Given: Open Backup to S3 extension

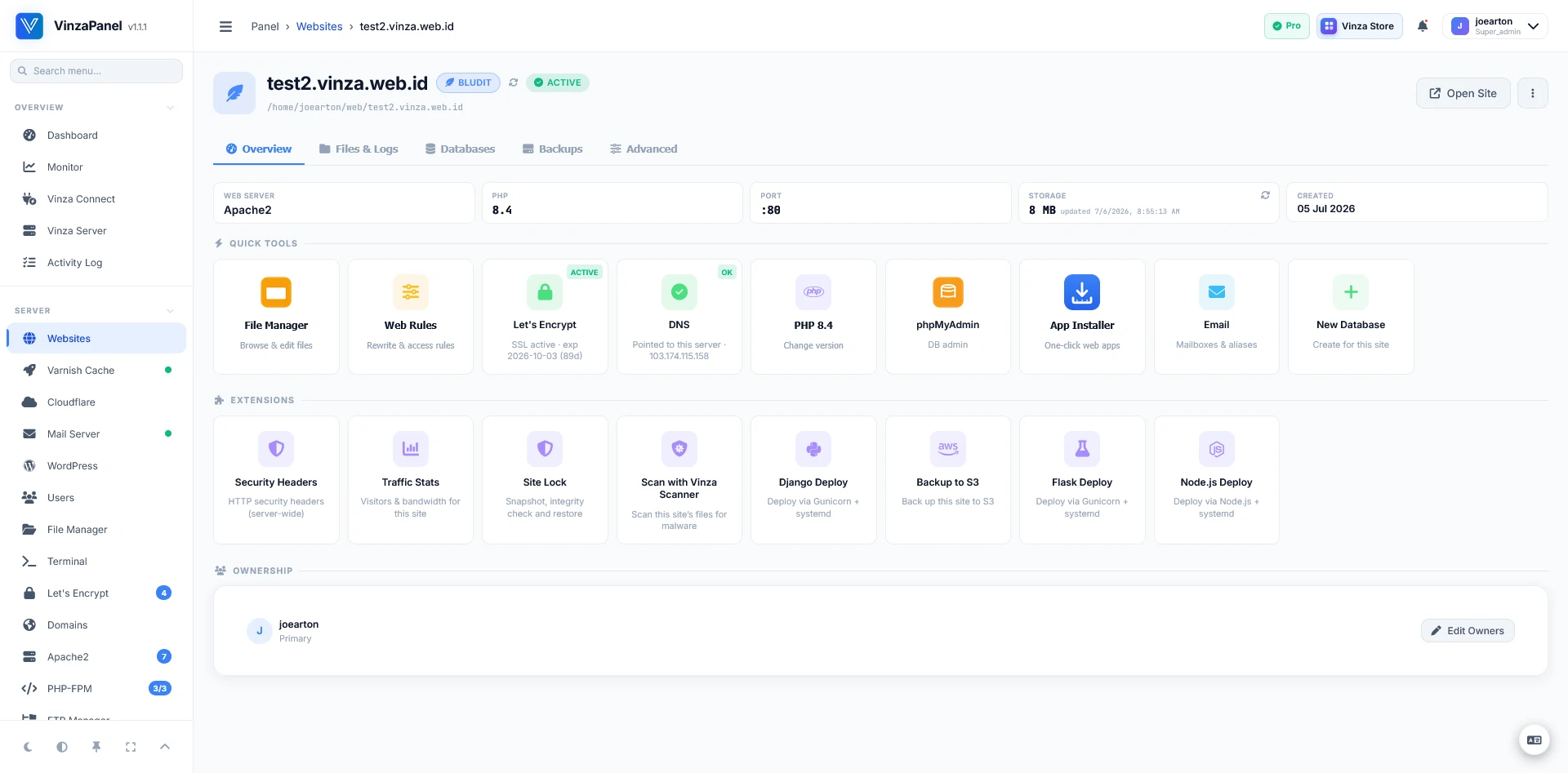Looking at the screenshot, I should tap(948, 480).
